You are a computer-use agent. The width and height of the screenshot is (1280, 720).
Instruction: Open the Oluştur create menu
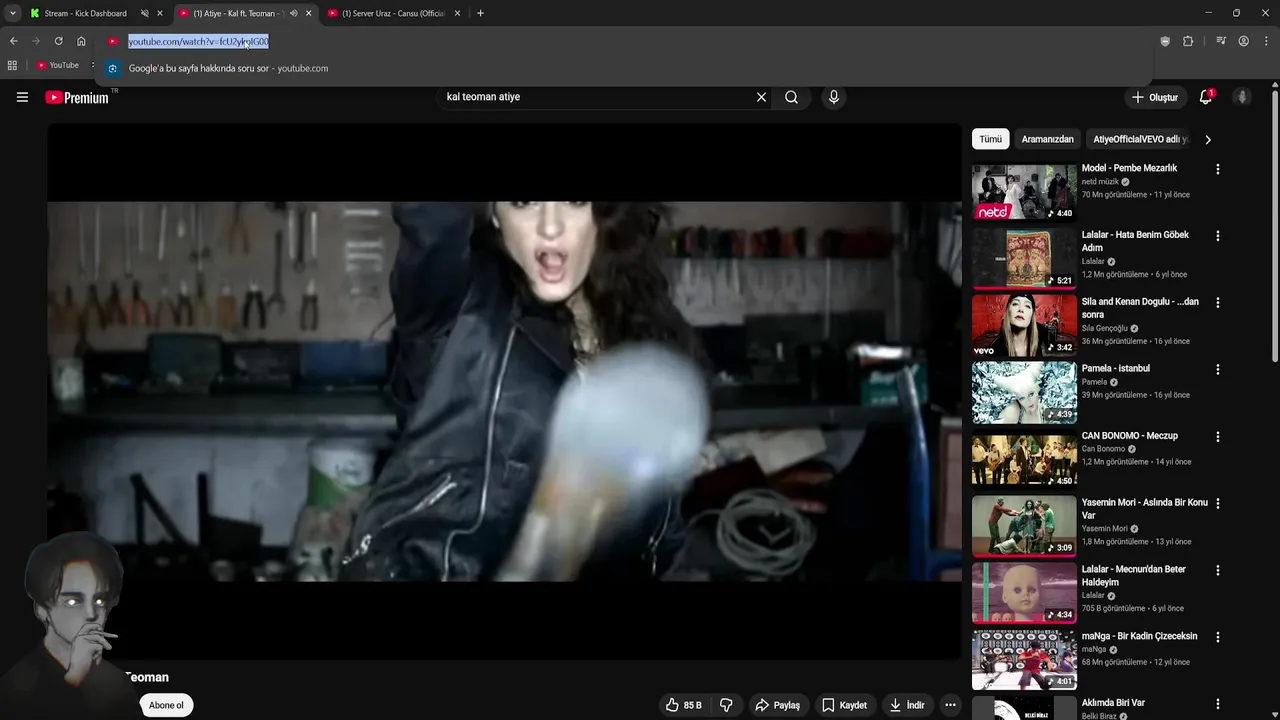click(x=1154, y=97)
